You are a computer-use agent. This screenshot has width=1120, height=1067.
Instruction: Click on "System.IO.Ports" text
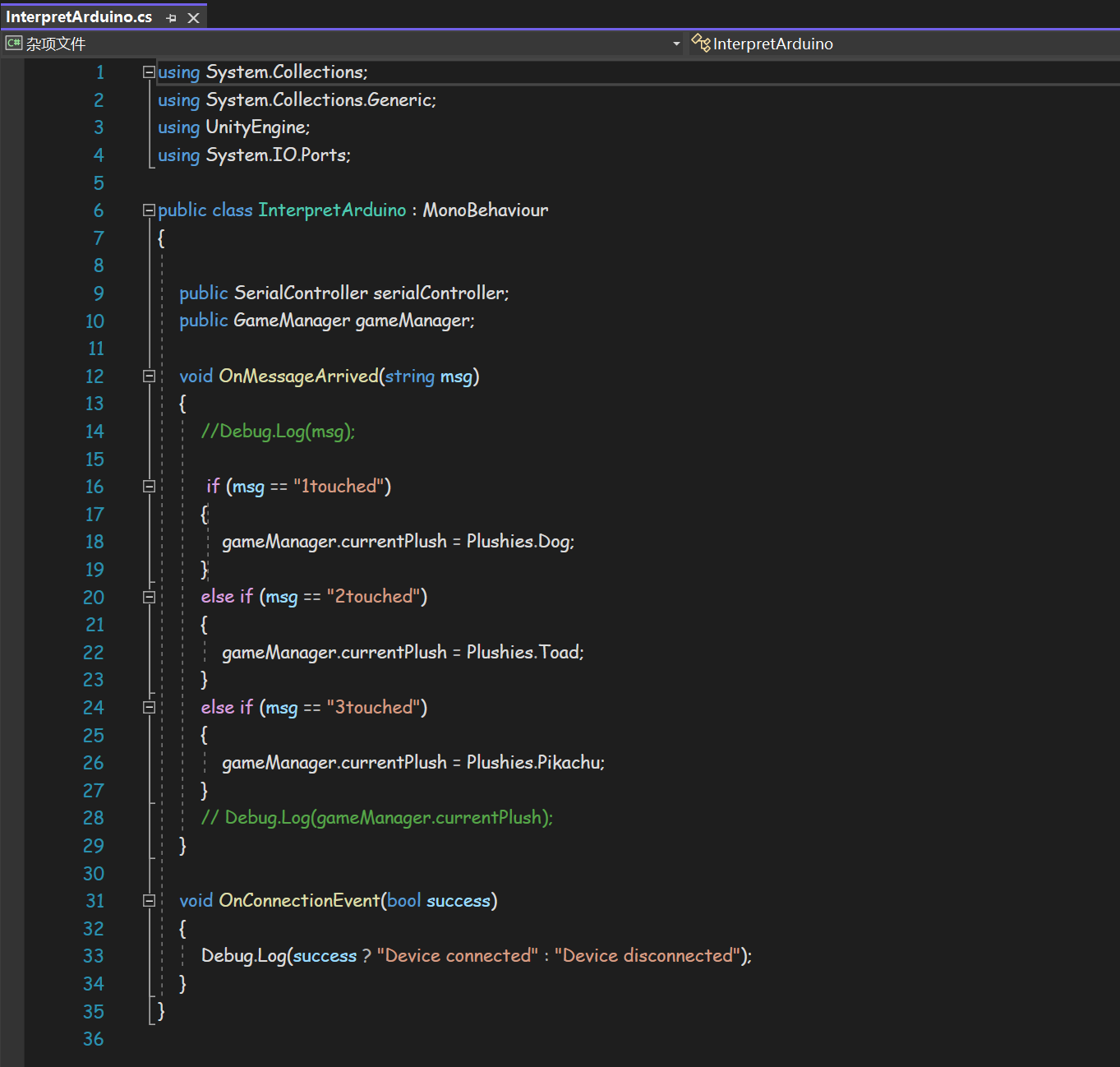tap(276, 155)
